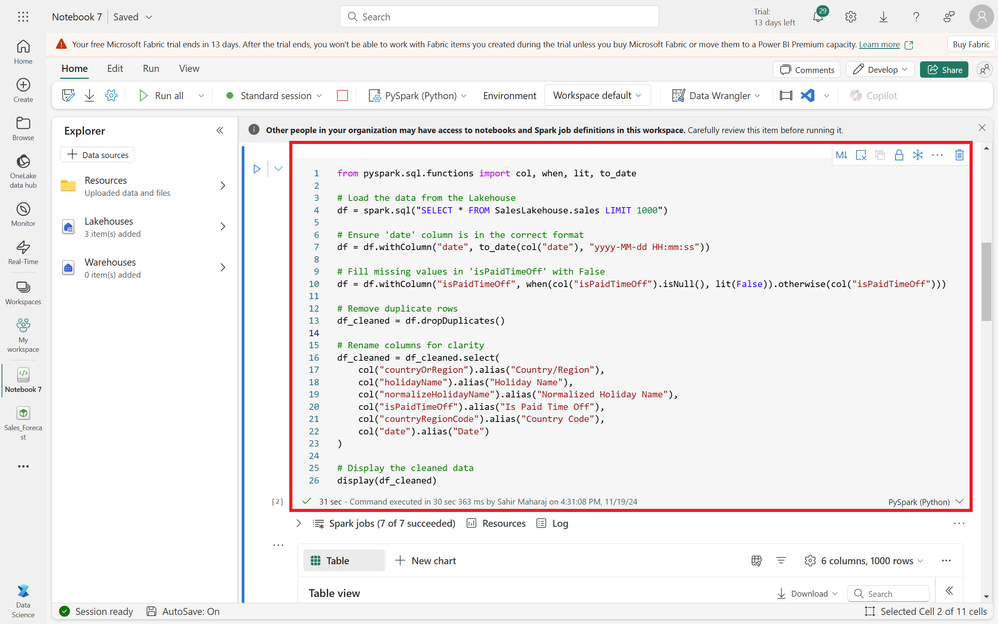
Task: Open the Comments pane
Action: 807,69
